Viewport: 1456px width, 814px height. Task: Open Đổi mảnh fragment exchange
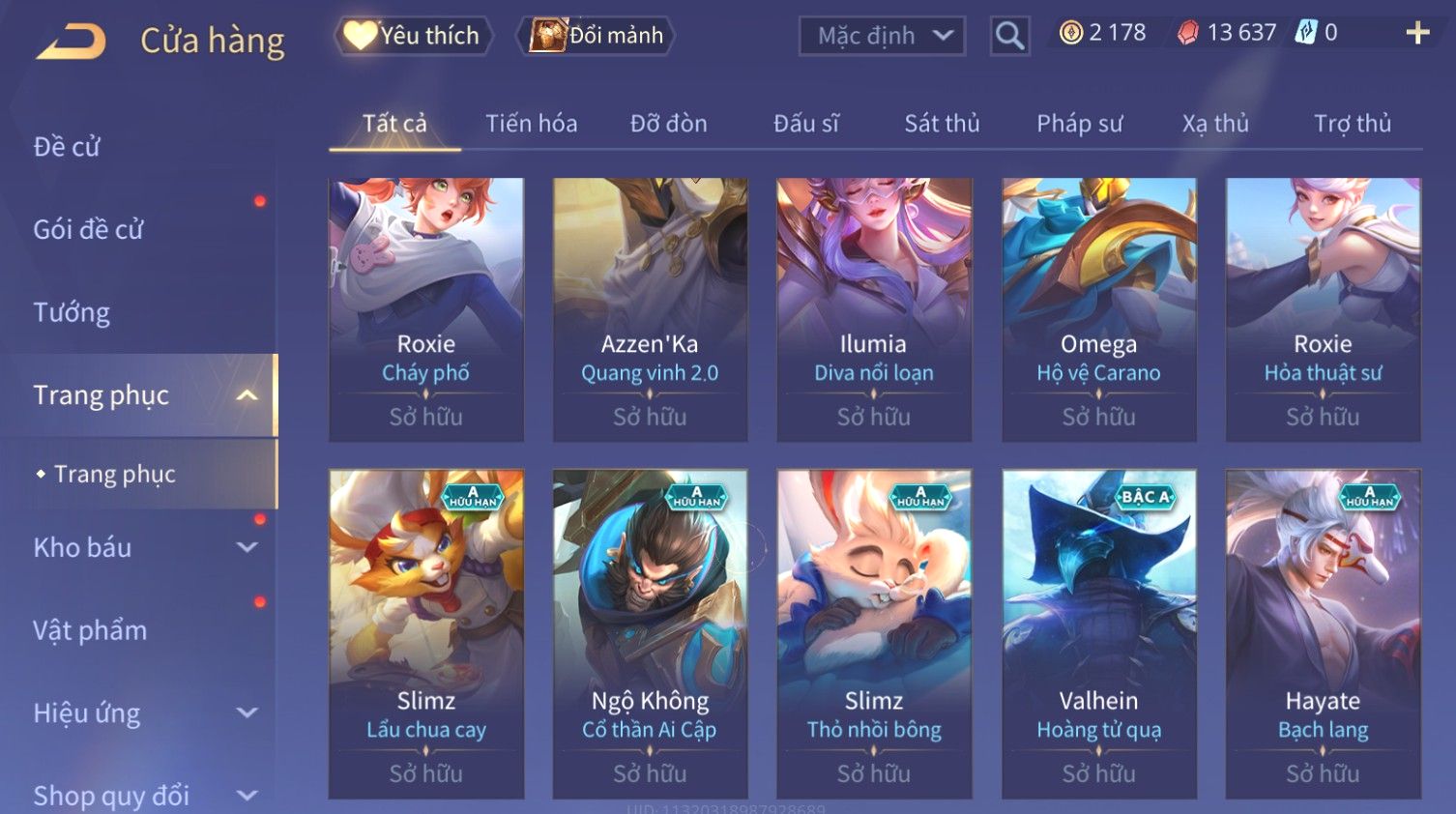pyautogui.click(x=597, y=36)
